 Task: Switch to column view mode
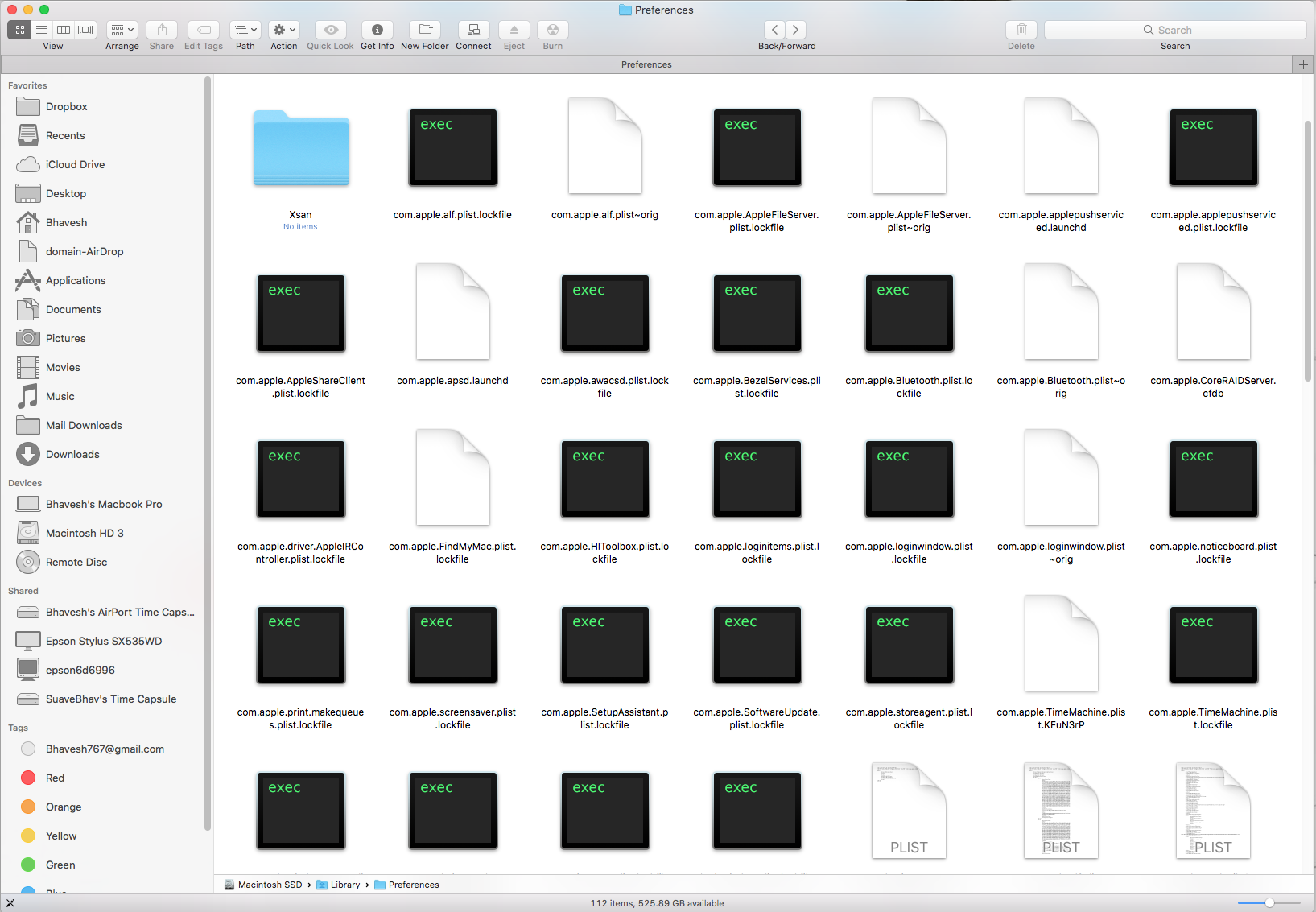[x=64, y=30]
